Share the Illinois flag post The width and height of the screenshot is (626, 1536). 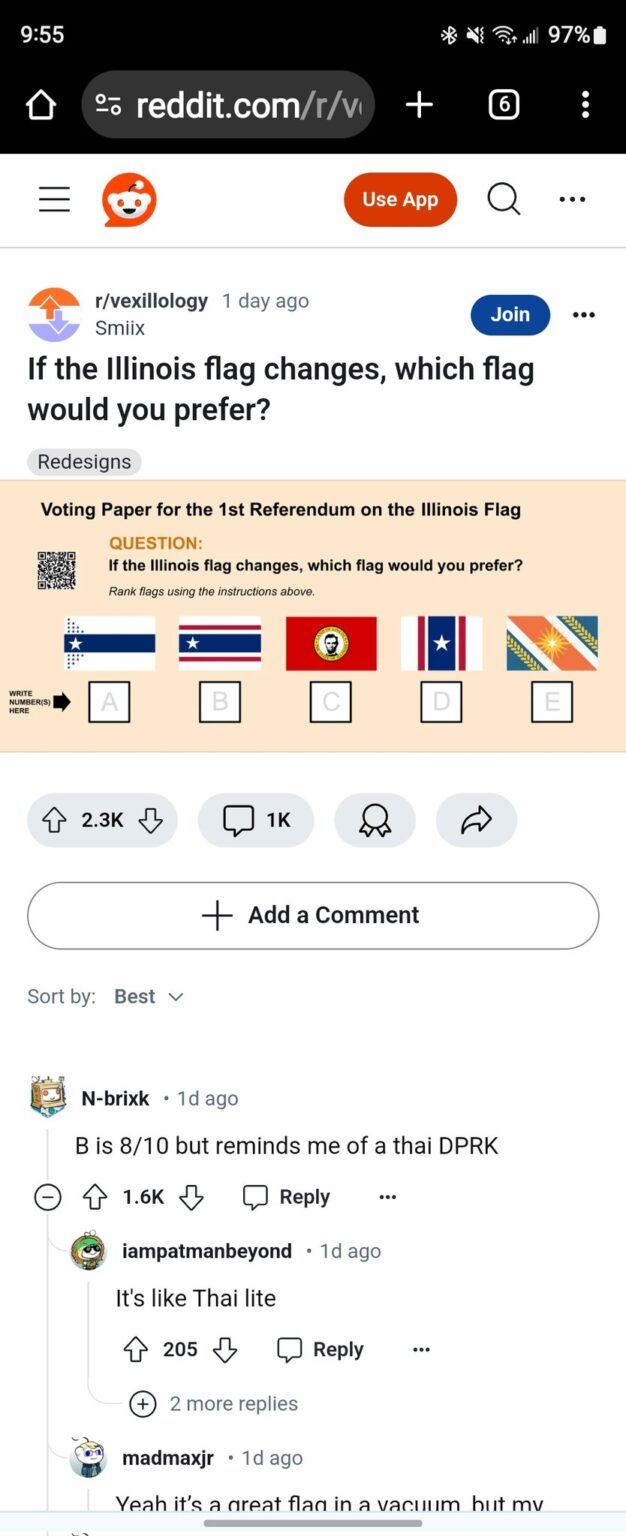(x=476, y=821)
